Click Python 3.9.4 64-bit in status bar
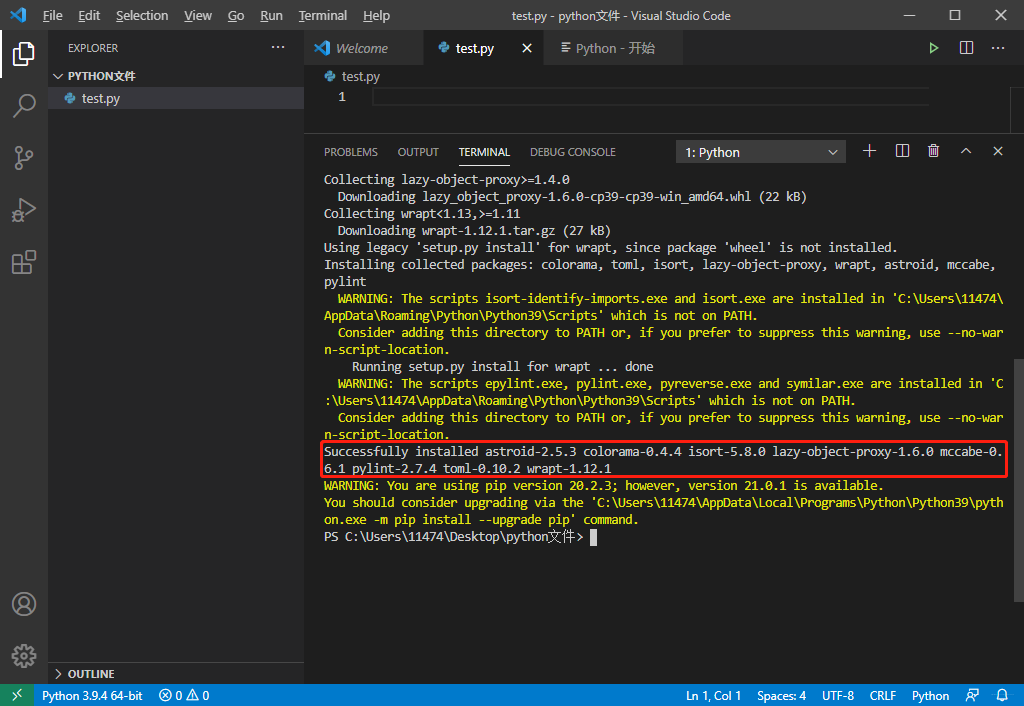The height and width of the screenshot is (706, 1024). tap(92, 695)
